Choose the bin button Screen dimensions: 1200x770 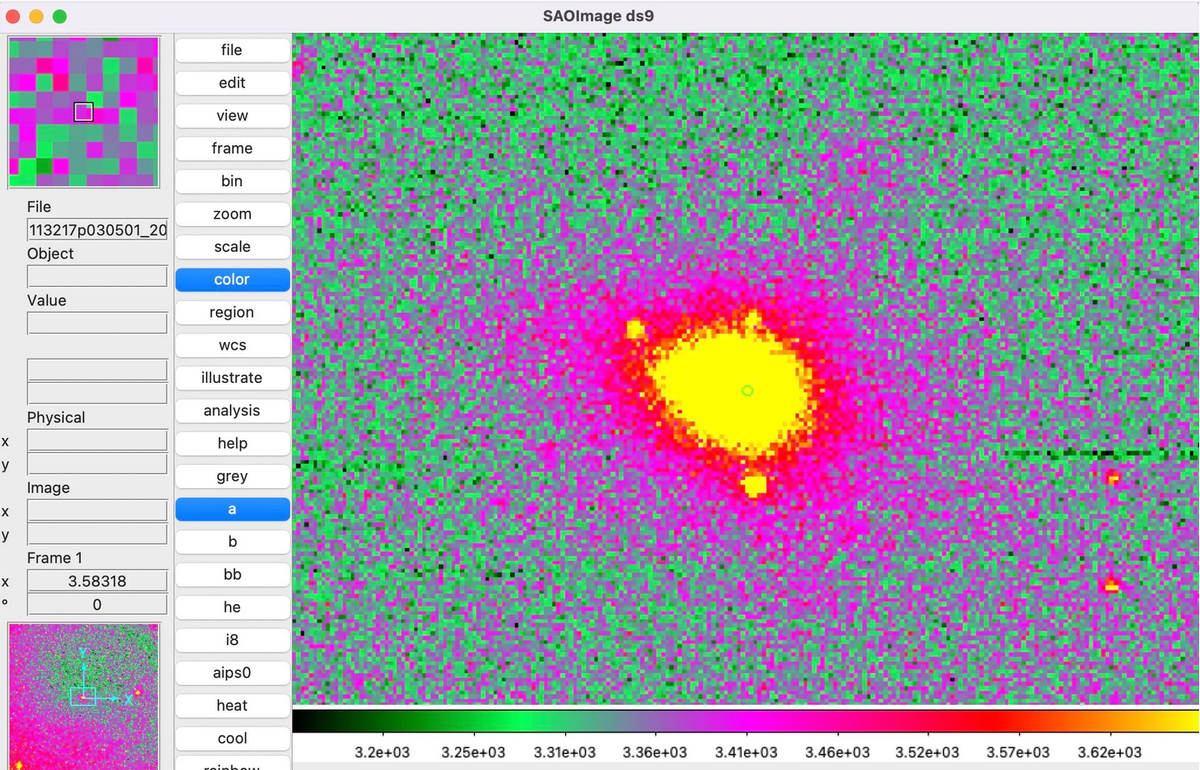232,181
